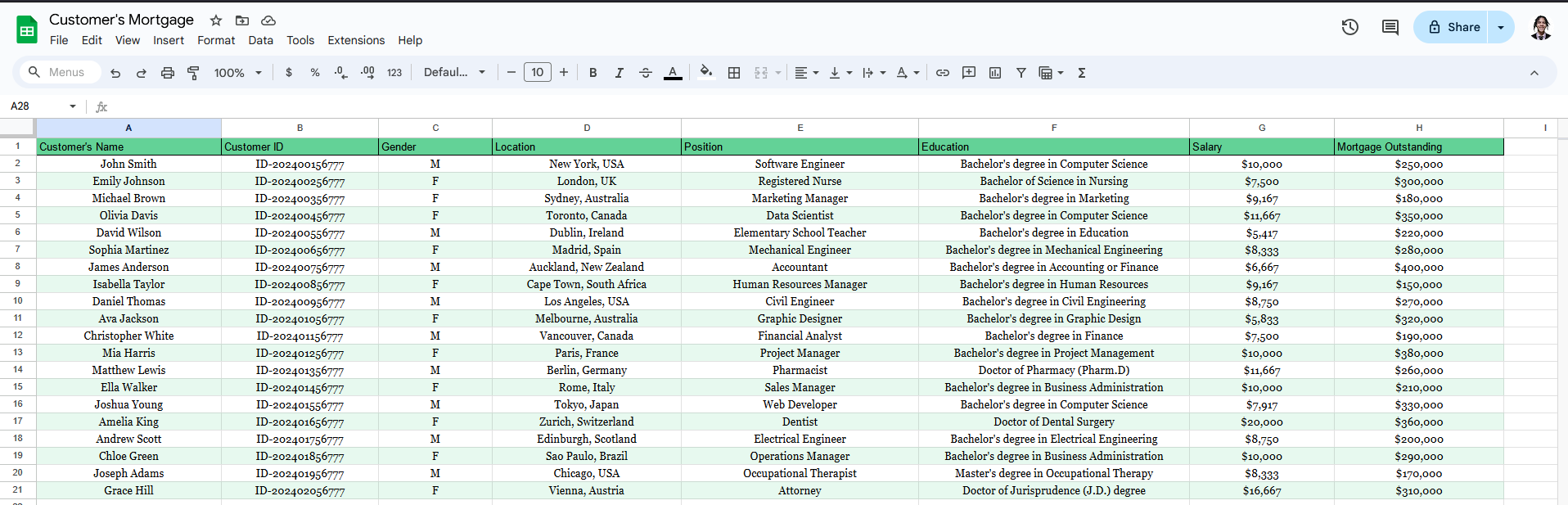
Task: Open the borders tool
Action: [734, 73]
